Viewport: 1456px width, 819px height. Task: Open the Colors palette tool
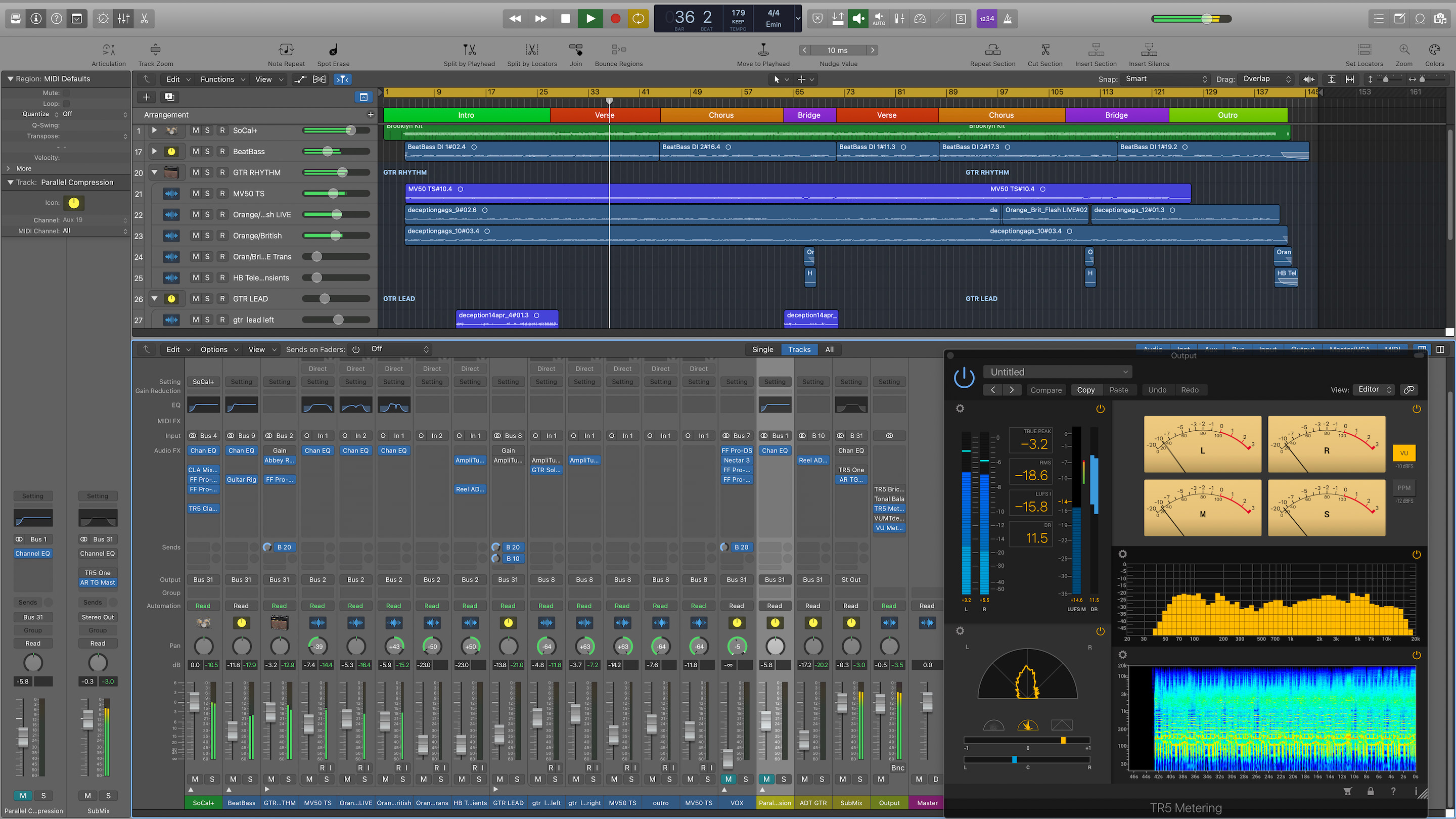coord(1435,55)
